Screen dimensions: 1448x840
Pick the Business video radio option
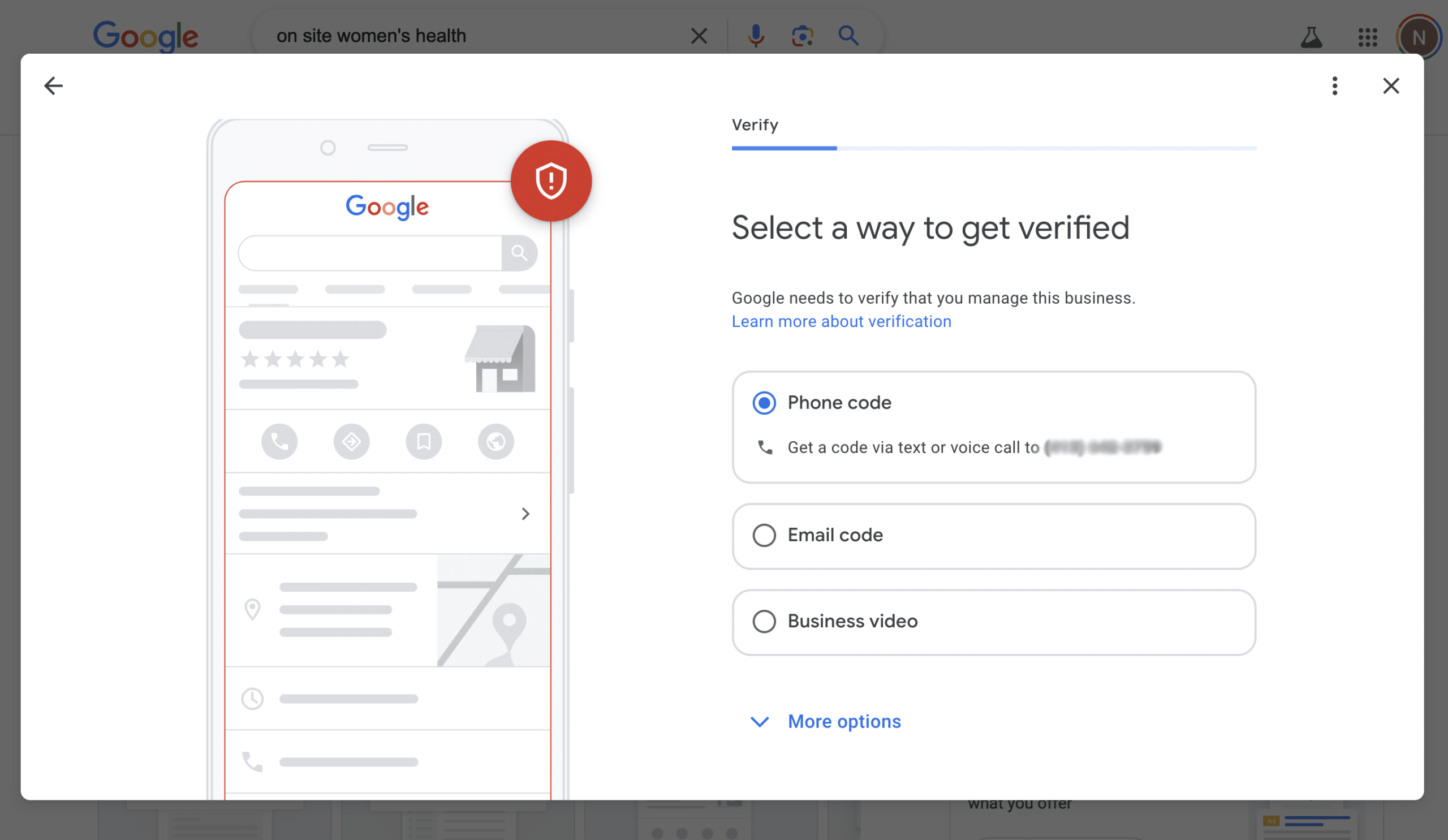[x=764, y=622]
